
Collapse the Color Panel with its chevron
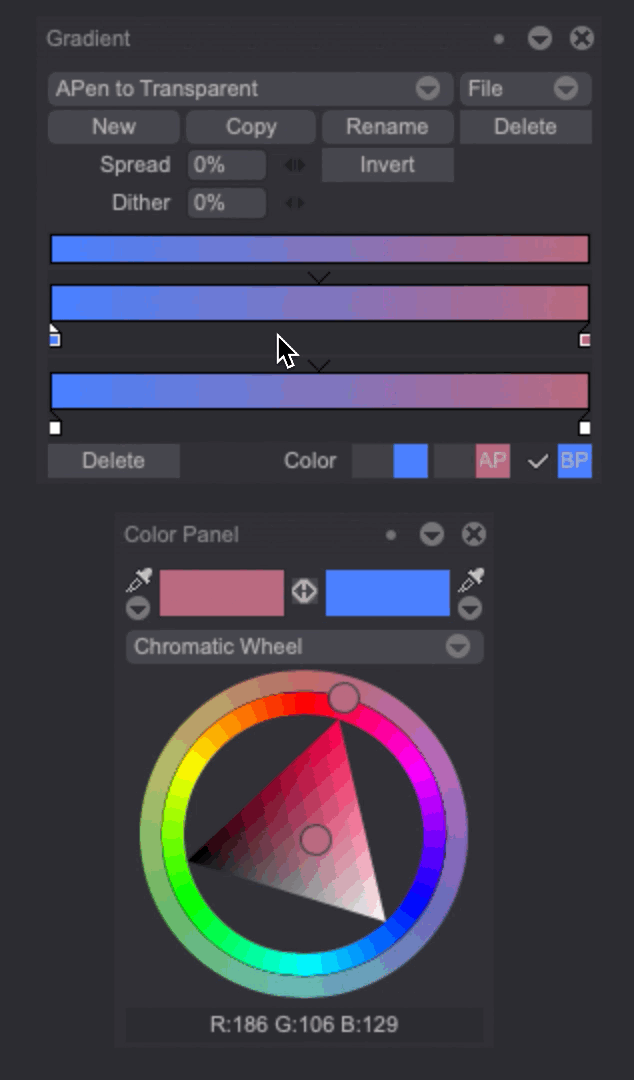pyautogui.click(x=432, y=535)
